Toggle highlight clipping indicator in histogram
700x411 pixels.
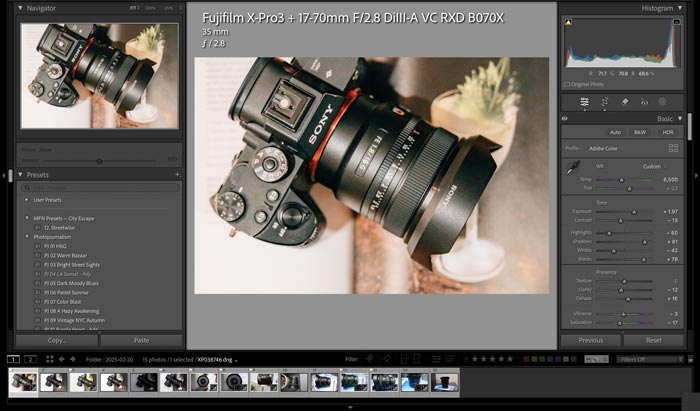pos(676,22)
